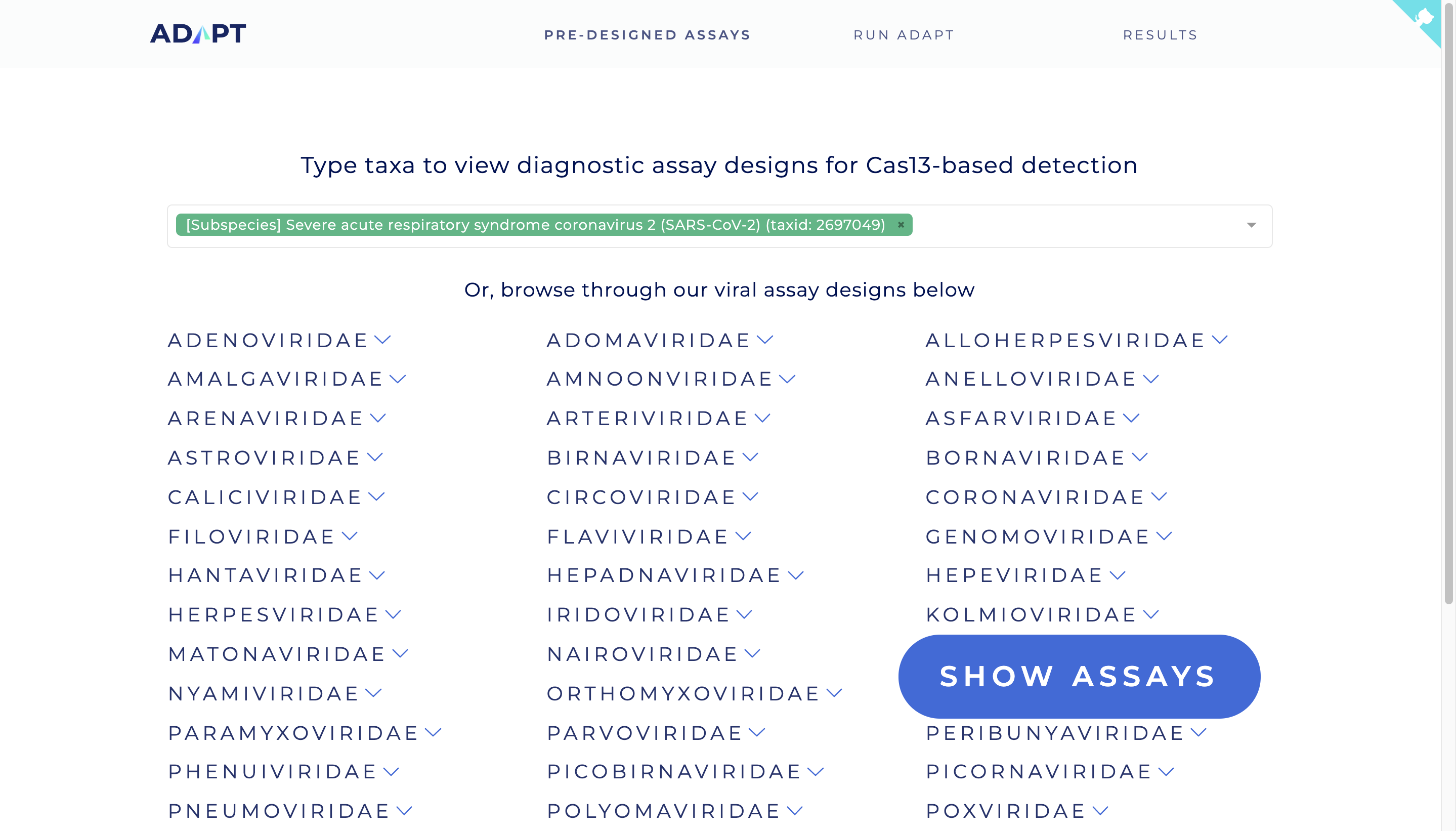This screenshot has height=831, width=1456.
Task: Select PRE-DESIGNED ASSAYS in the navigation
Action: pyautogui.click(x=647, y=34)
